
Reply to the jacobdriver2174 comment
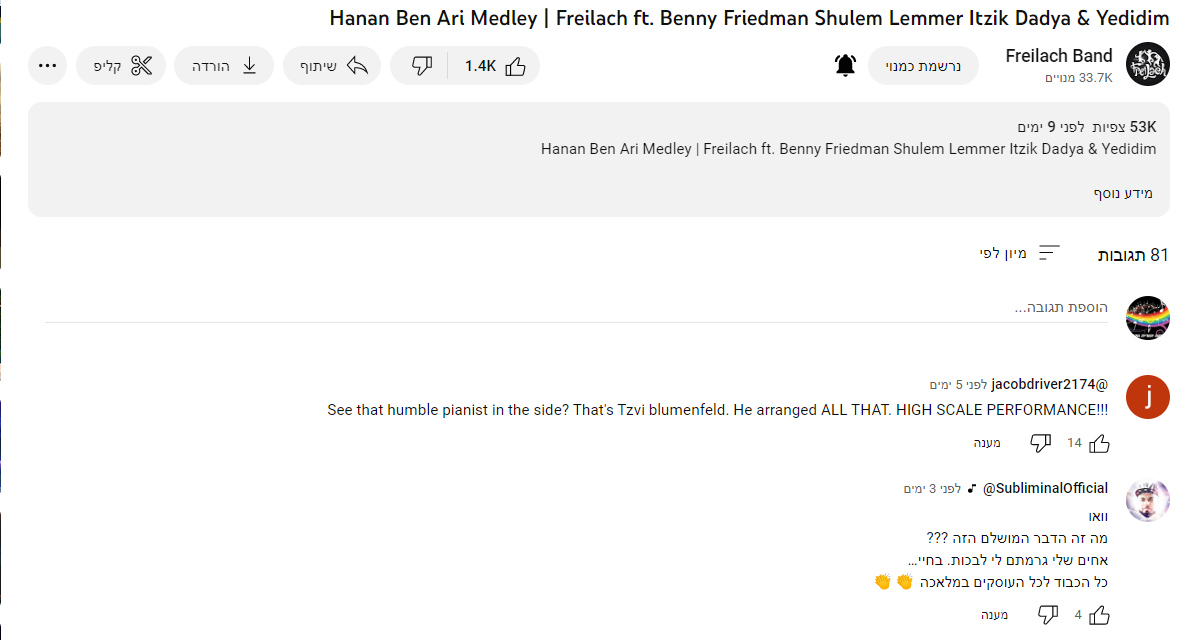tap(987, 443)
